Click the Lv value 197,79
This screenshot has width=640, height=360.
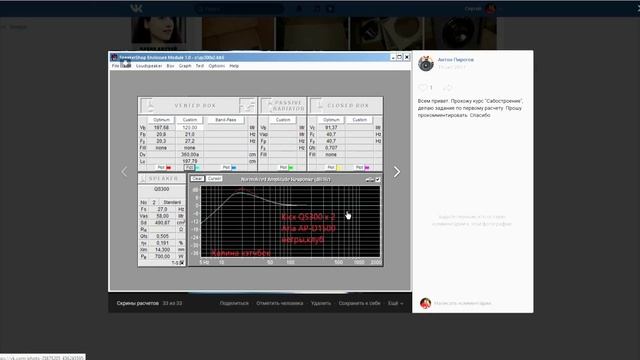189,161
